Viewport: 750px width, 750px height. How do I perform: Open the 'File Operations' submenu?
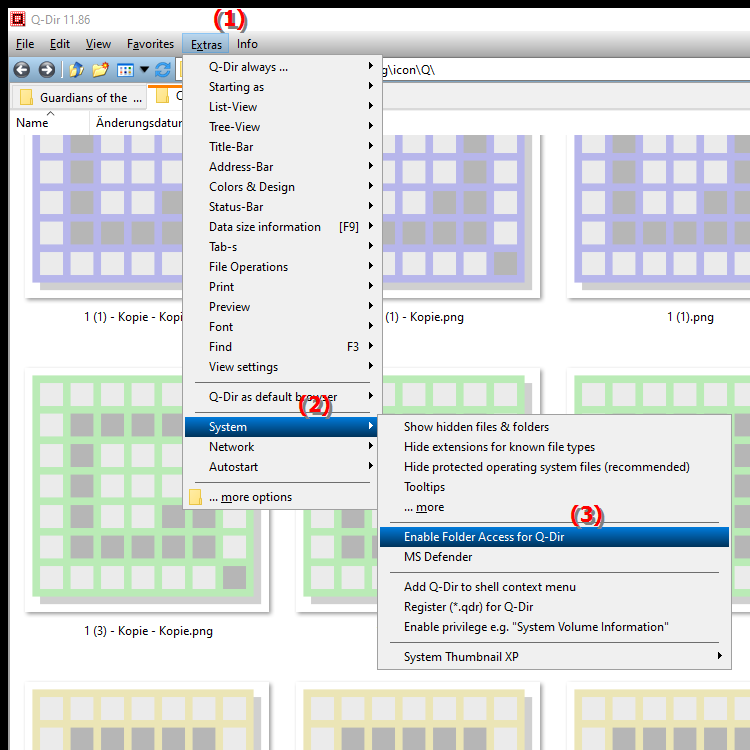tap(281, 267)
